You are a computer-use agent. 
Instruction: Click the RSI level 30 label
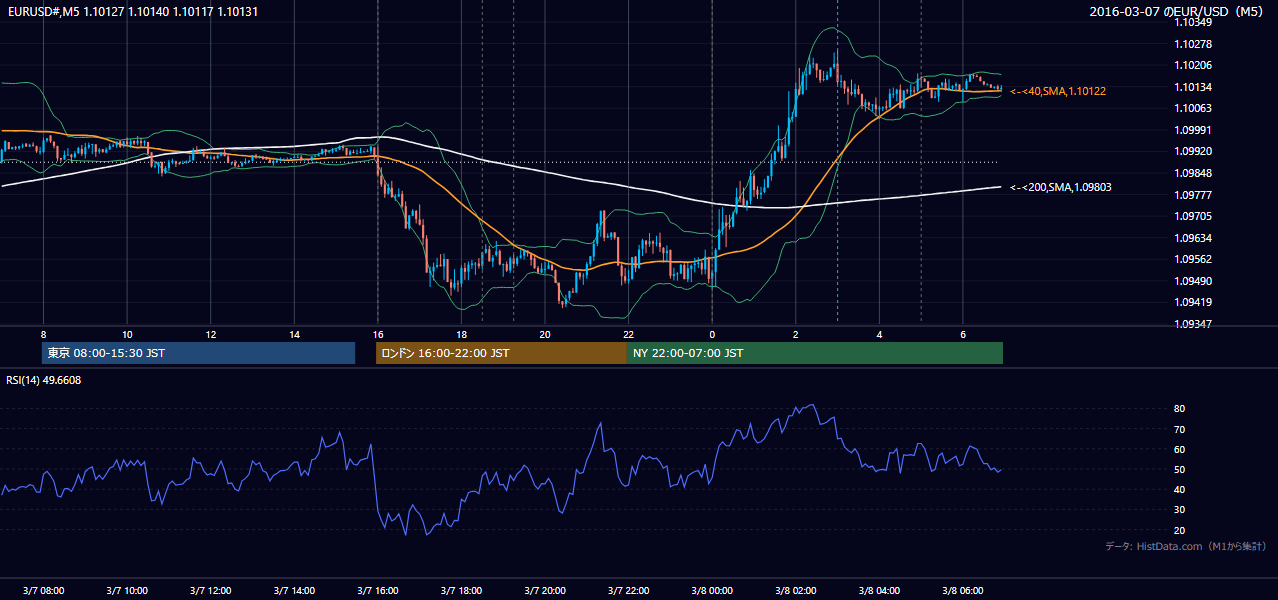(1180, 510)
